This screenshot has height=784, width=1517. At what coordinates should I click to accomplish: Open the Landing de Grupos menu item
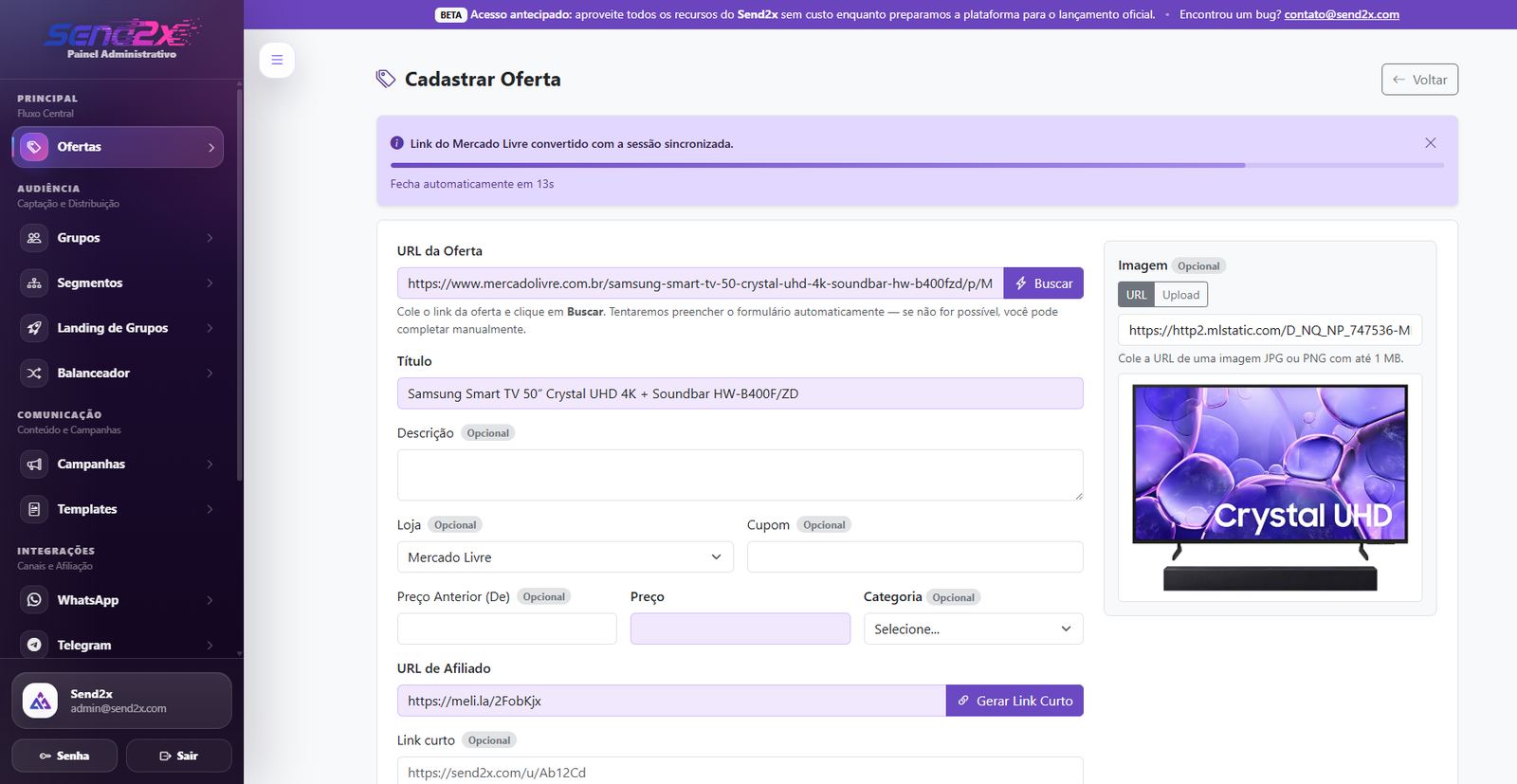(x=118, y=328)
